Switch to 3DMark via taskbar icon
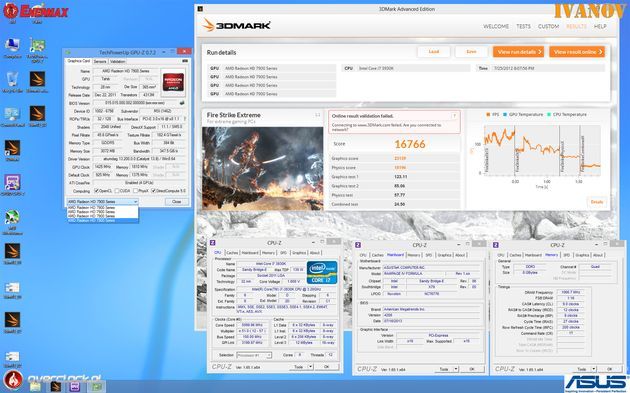The image size is (630, 393). (x=55, y=387)
